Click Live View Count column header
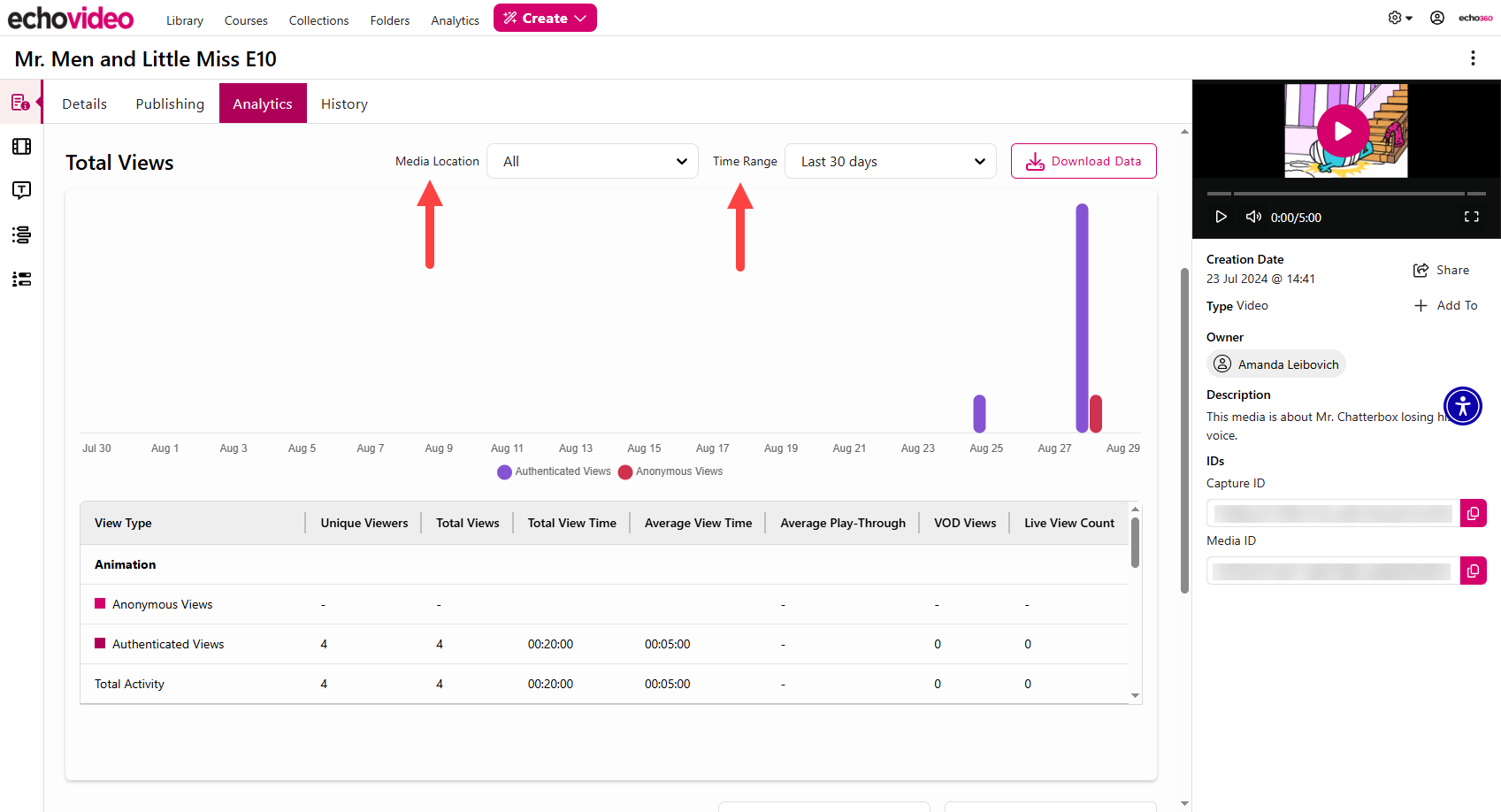The height and width of the screenshot is (812, 1501). pyautogui.click(x=1069, y=523)
